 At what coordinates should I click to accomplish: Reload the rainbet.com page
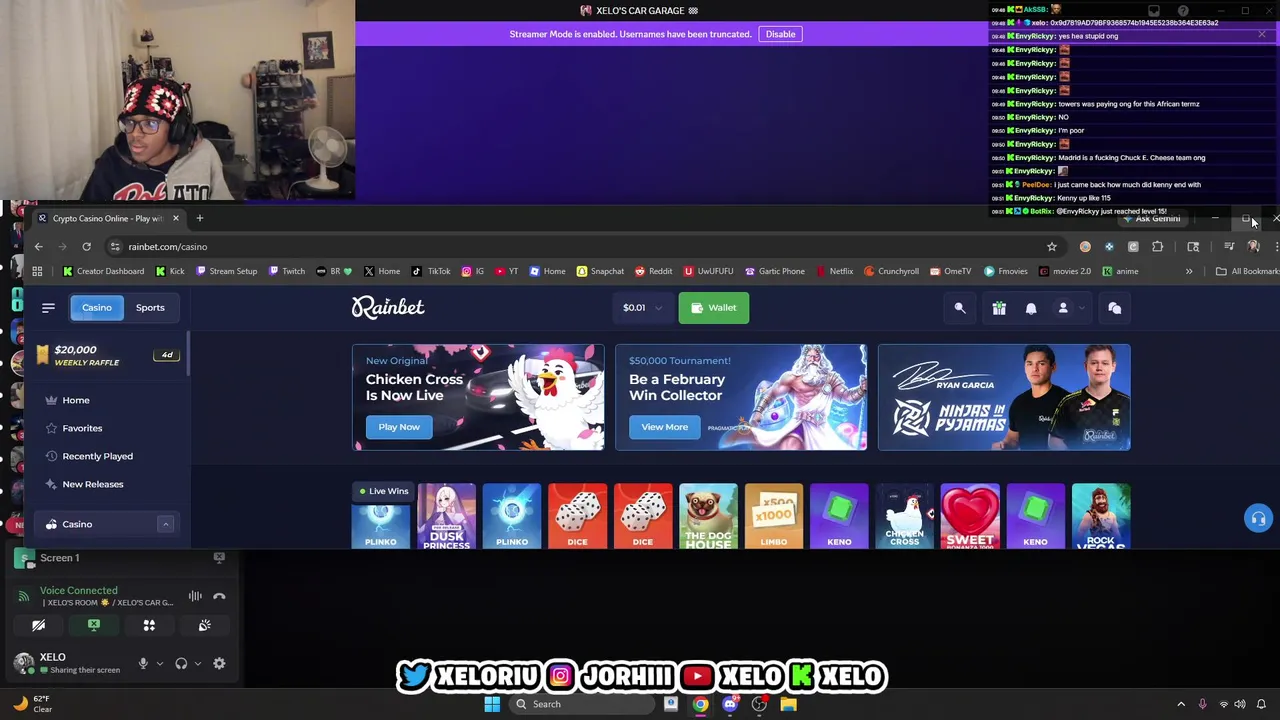point(86,247)
